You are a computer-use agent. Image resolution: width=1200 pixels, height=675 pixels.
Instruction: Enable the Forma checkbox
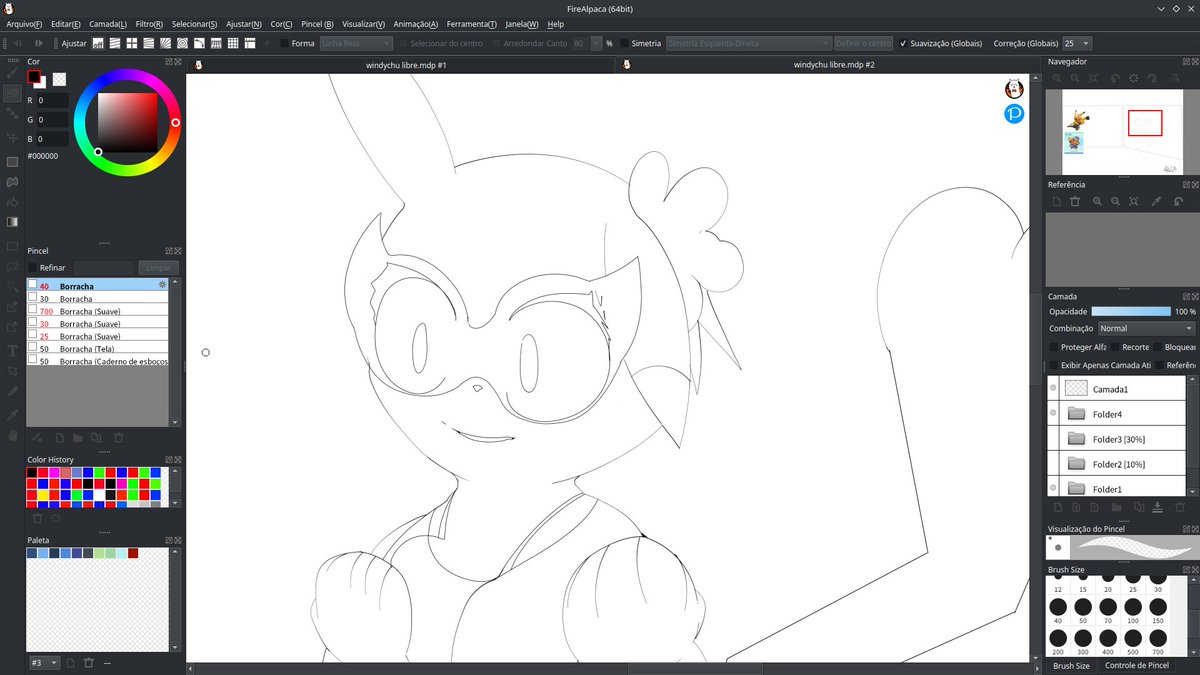pyautogui.click(x=285, y=43)
